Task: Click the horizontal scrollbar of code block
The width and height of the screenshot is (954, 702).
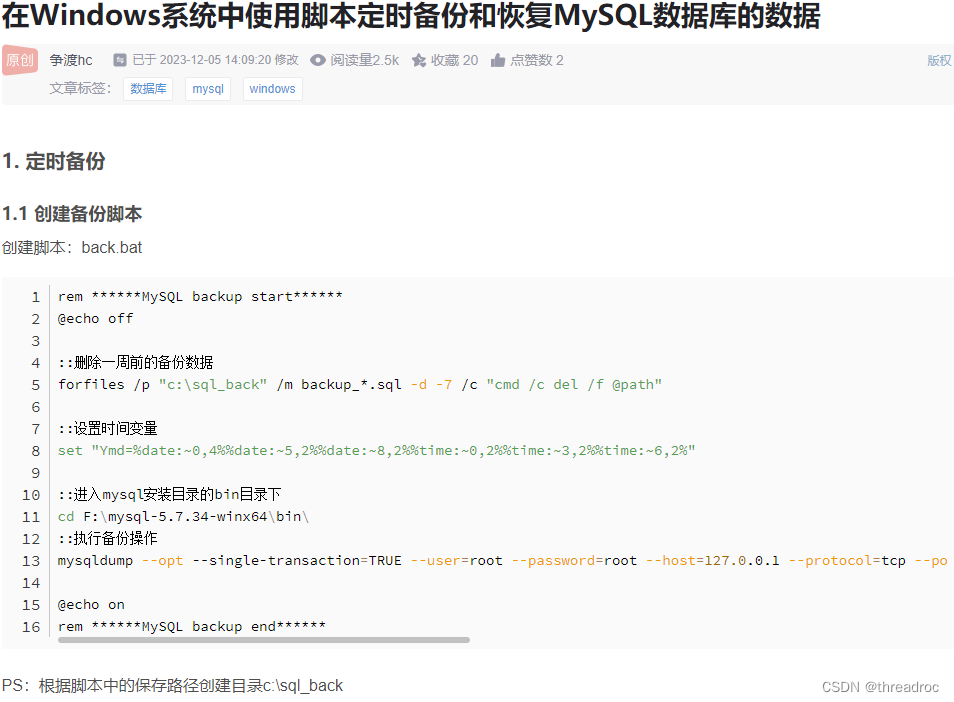Action: click(263, 639)
